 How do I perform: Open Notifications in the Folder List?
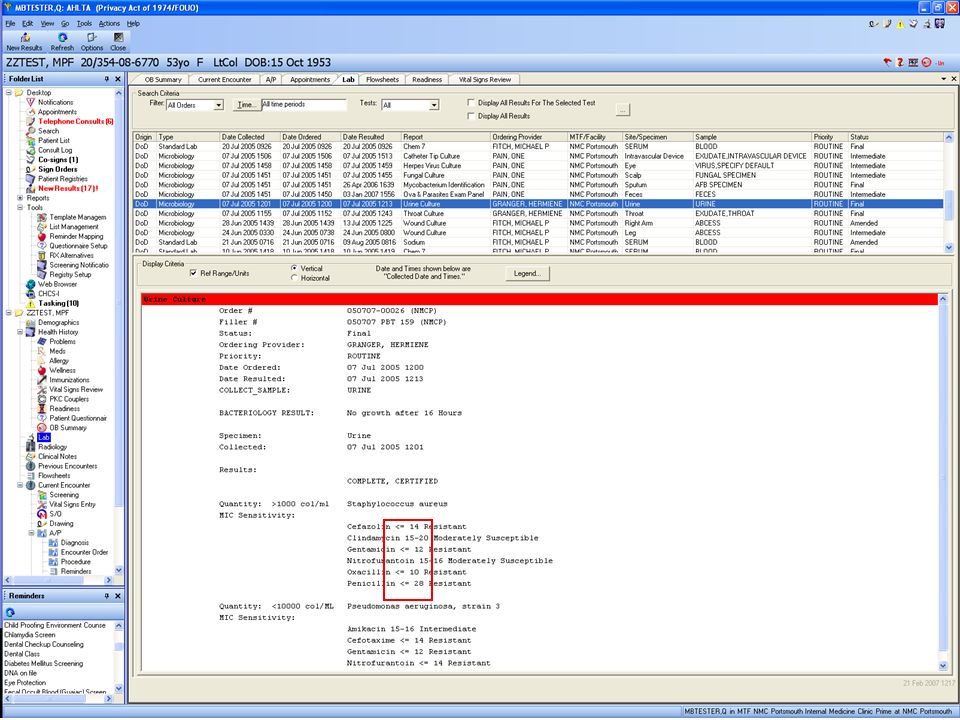pos(55,102)
